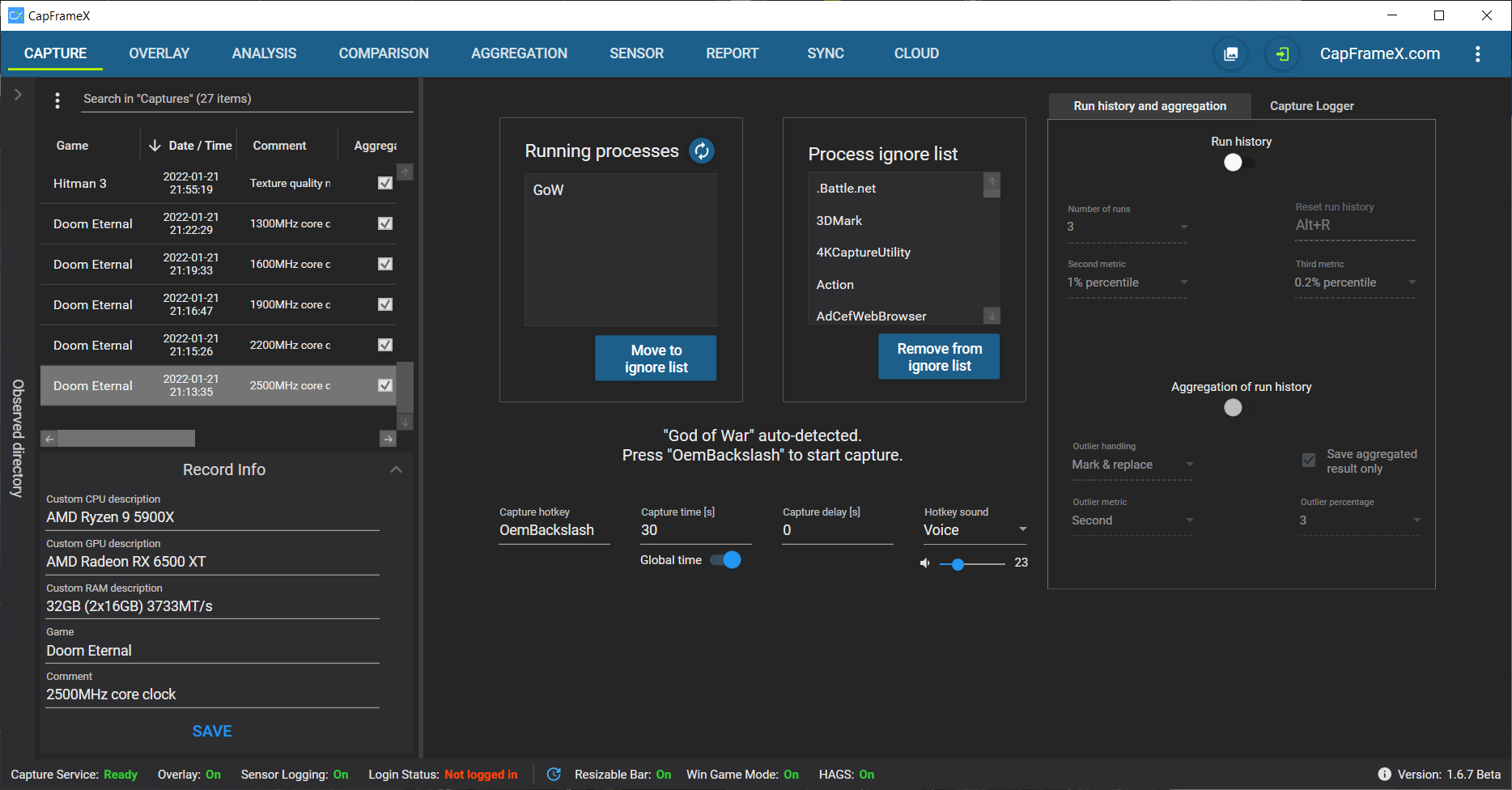This screenshot has width=1512, height=790.
Task: Open the Outlier metric dropdown
Action: (x=1132, y=520)
